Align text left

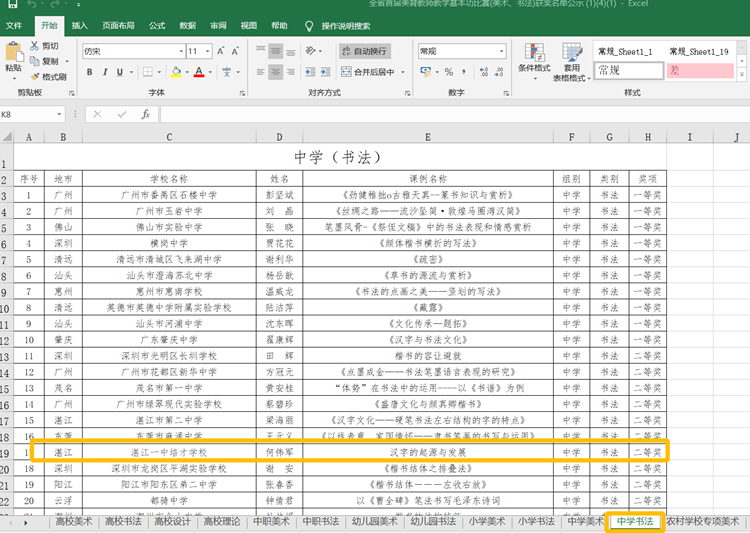point(260,72)
